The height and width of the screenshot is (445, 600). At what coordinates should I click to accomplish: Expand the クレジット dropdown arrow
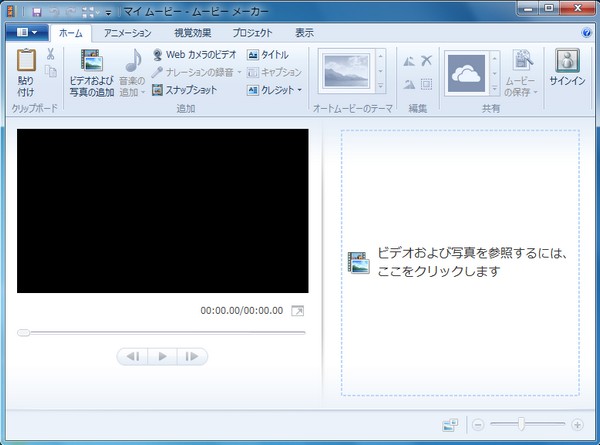[x=299, y=90]
